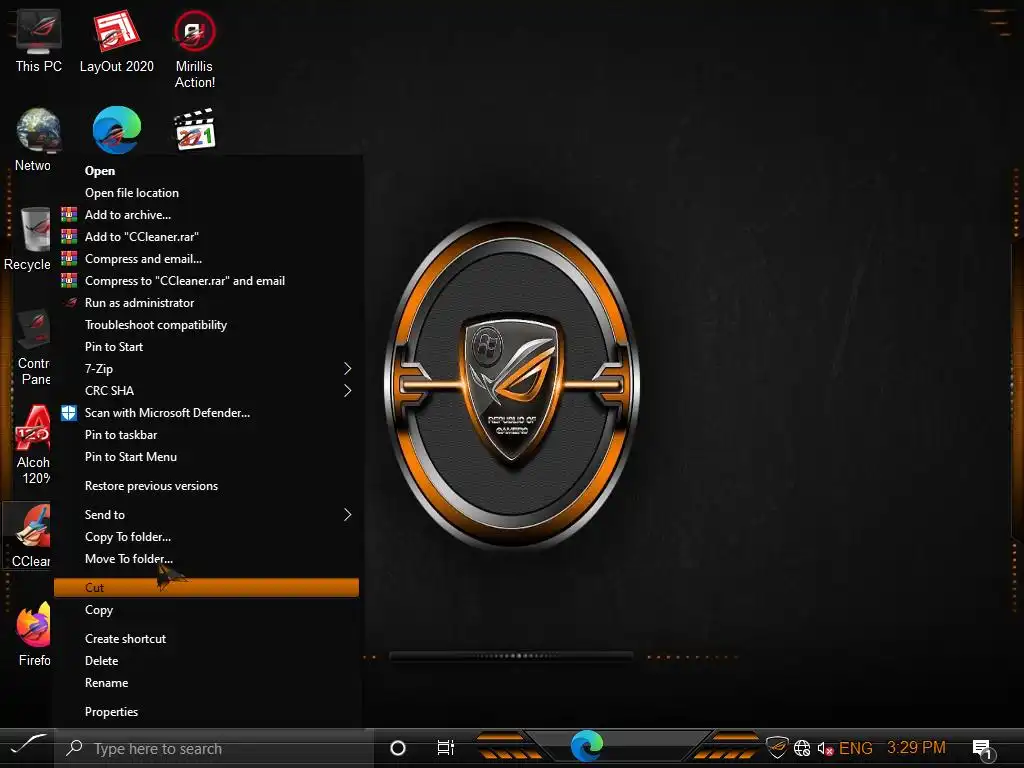Select the Alcohol 120% desktop icon
Image resolution: width=1024 pixels, height=768 pixels.
pos(33,445)
